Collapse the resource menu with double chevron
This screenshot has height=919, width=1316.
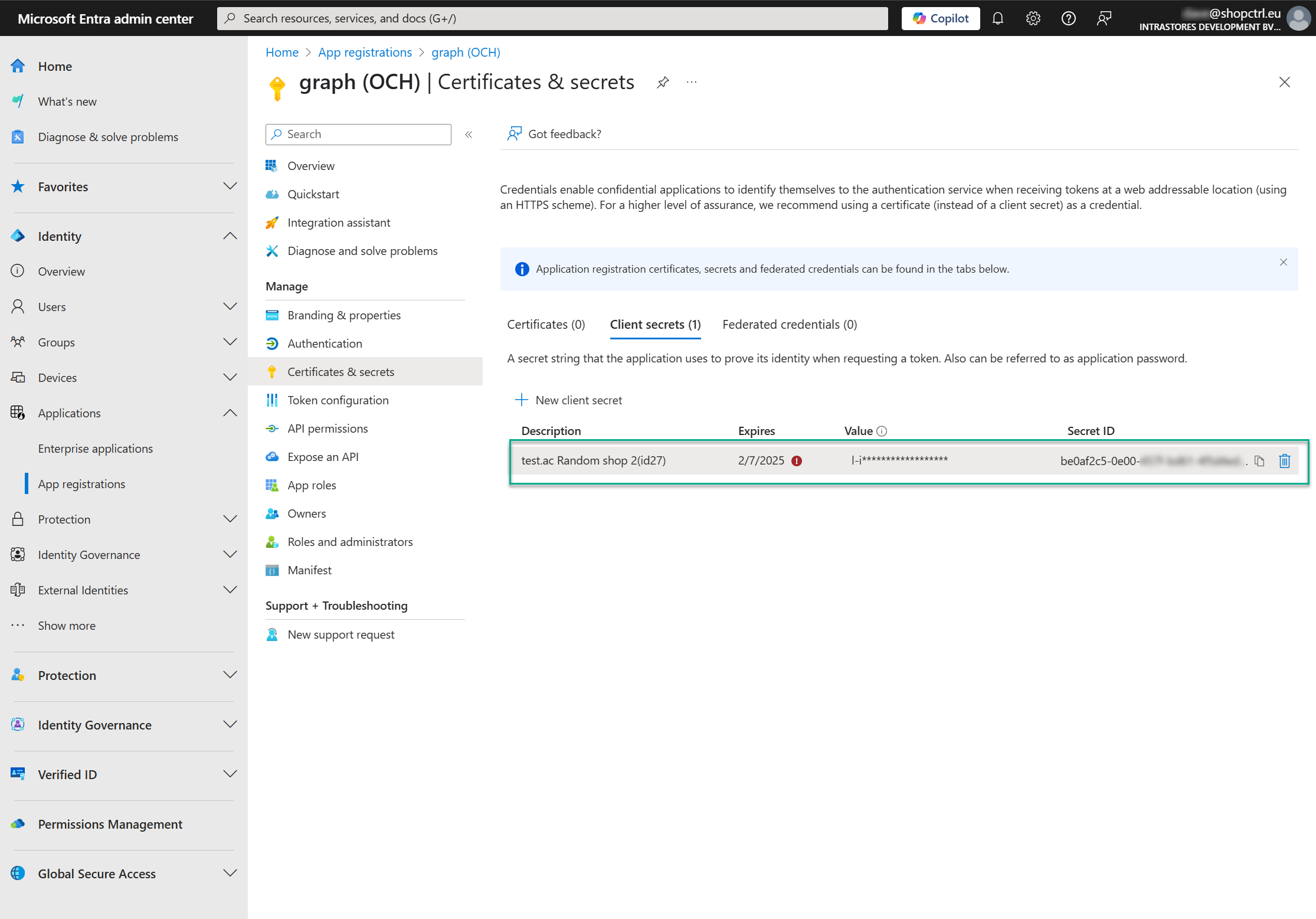click(469, 135)
